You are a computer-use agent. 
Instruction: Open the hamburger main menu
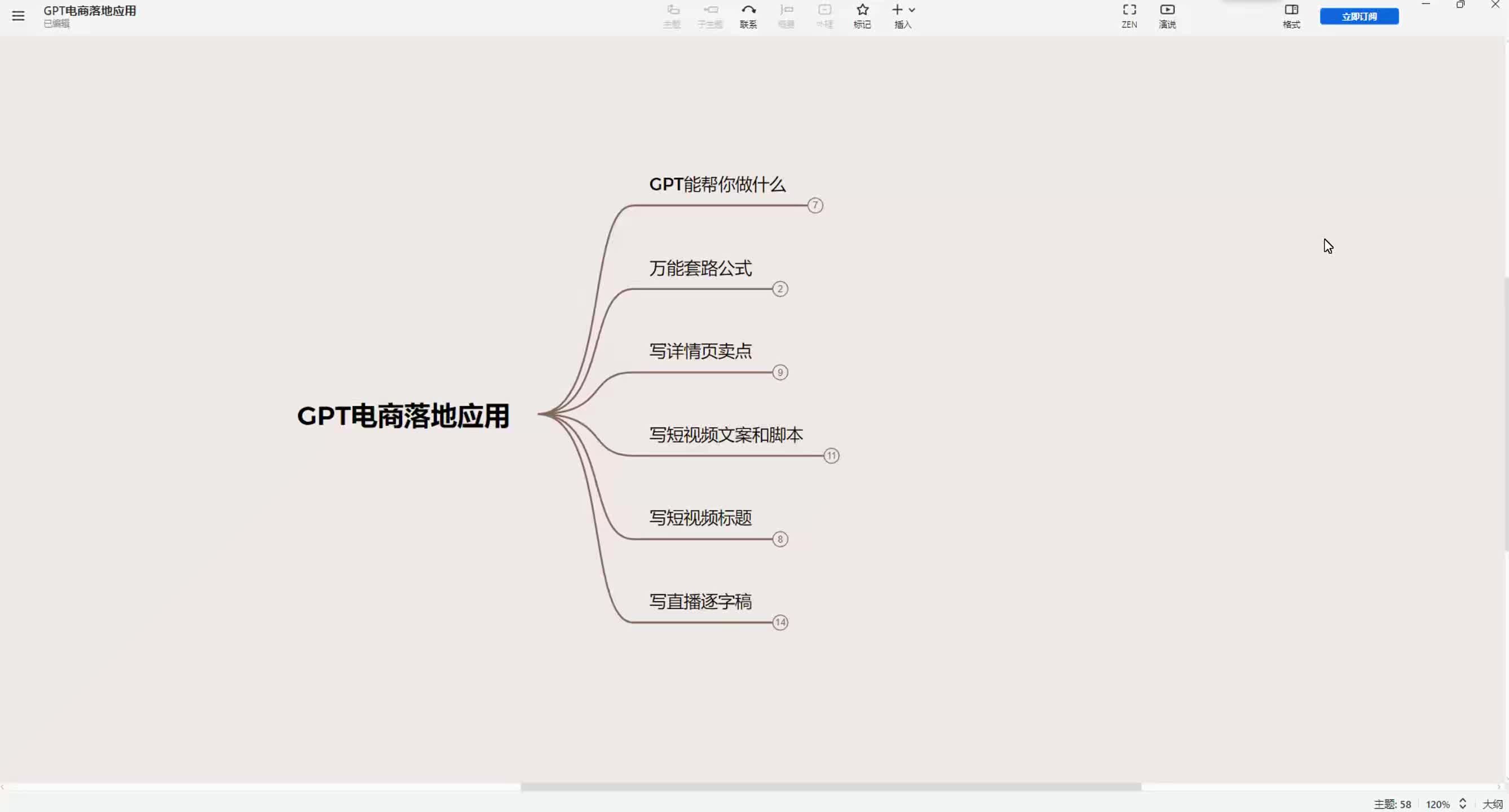click(18, 16)
